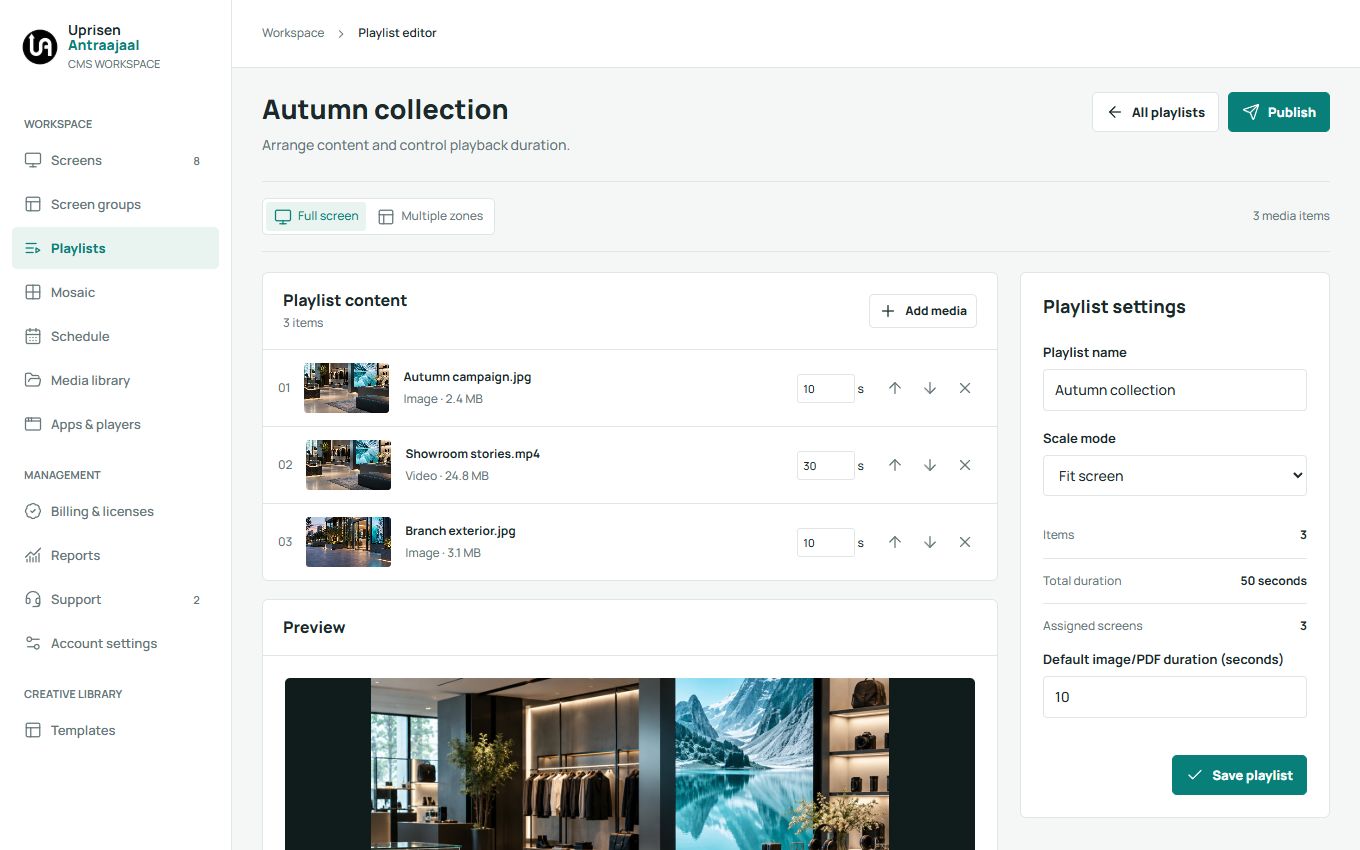Remove Showroom stories.mp4 from playlist
The width and height of the screenshot is (1360, 850).
(x=965, y=465)
